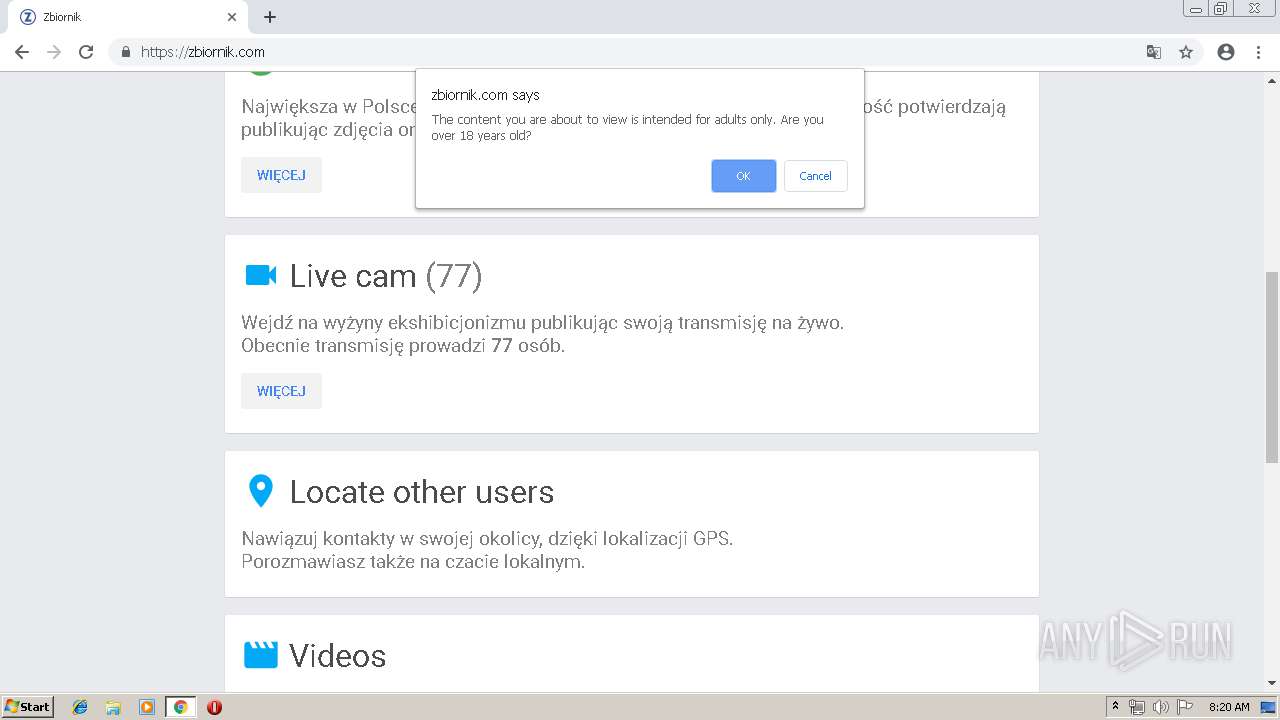The image size is (1280, 720).
Task: Click 'zbiornik.com says' dialog title
Action: point(485,95)
